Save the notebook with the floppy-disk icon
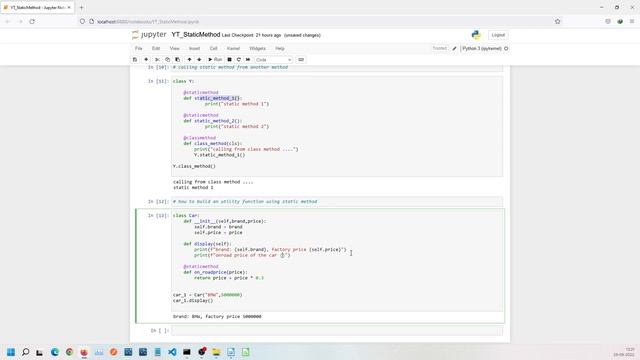The image size is (640, 360). [135, 60]
